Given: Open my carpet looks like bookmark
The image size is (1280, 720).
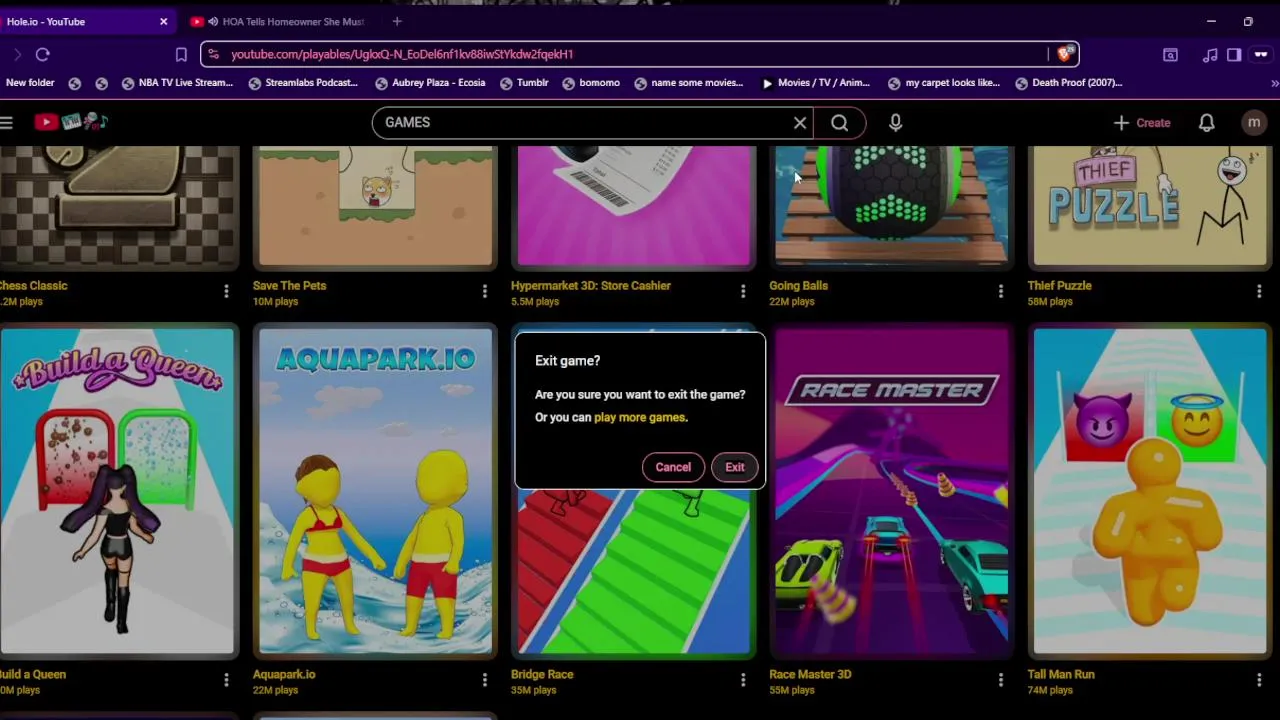Looking at the screenshot, I should point(944,83).
